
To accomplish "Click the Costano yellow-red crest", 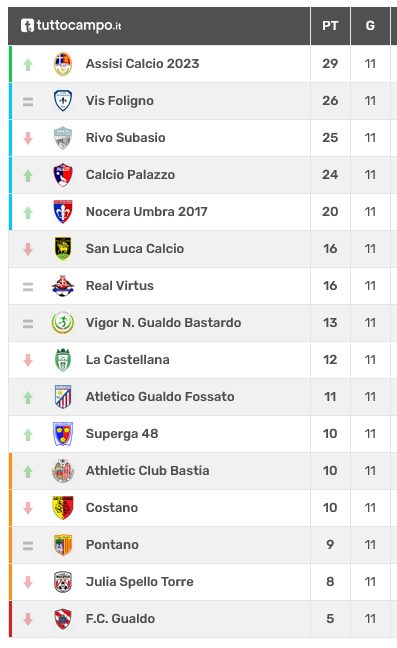I will (63, 508).
